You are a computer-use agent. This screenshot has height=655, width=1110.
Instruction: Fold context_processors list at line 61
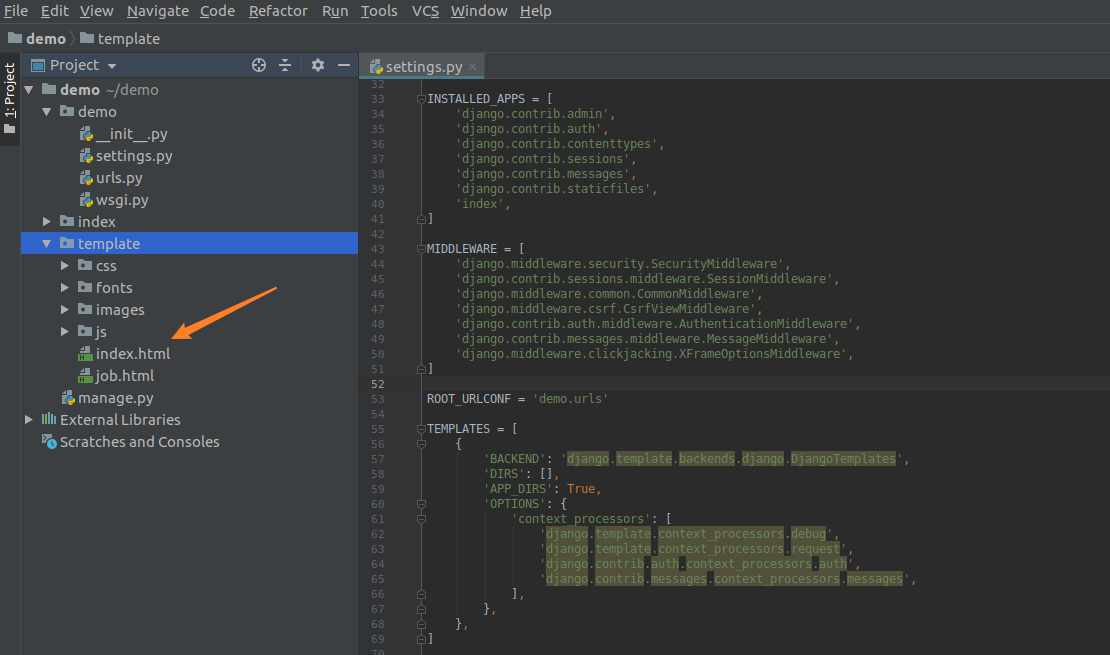(421, 519)
